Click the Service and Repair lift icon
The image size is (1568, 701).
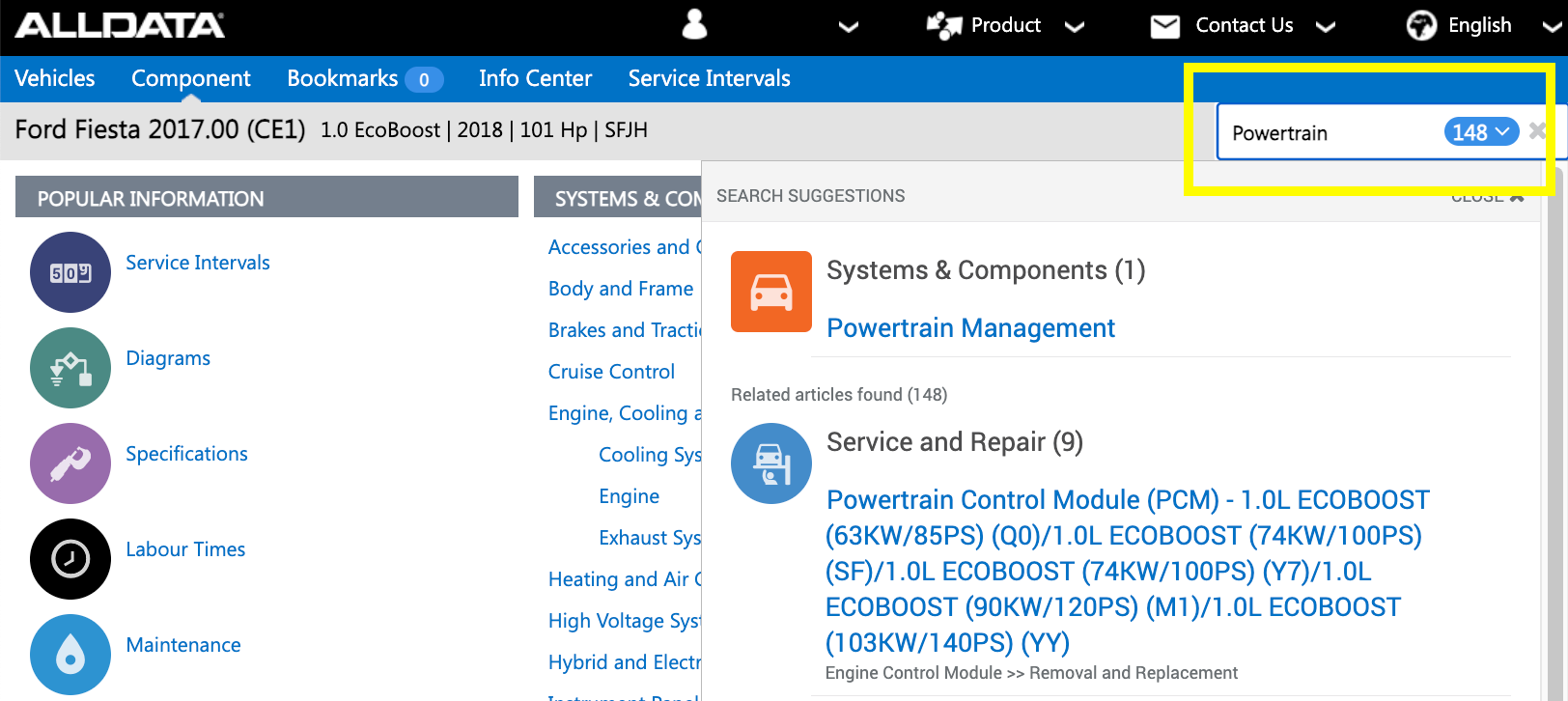771,463
